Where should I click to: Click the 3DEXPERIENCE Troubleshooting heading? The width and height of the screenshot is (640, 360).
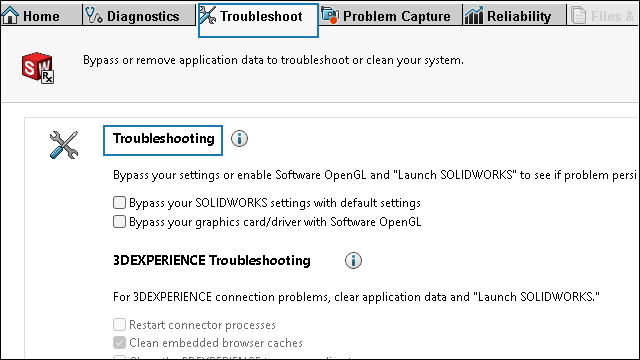click(211, 260)
